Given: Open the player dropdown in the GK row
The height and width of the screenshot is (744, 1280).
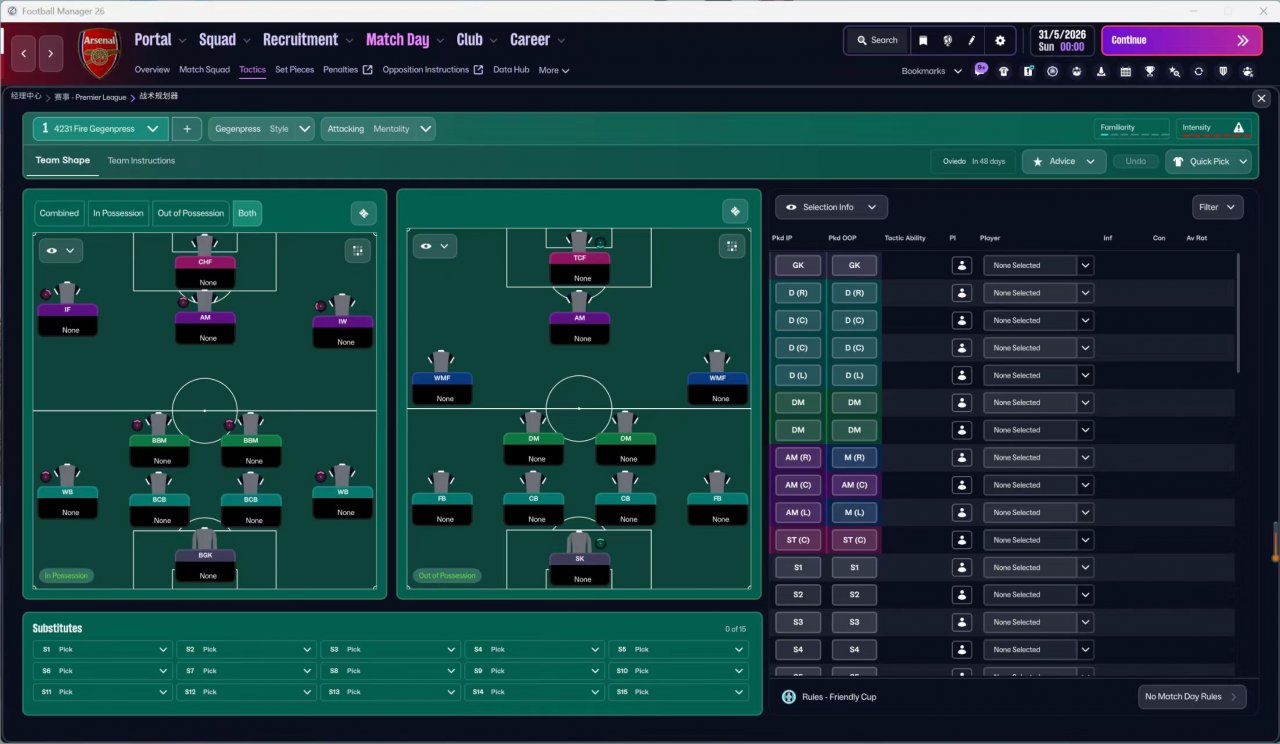Looking at the screenshot, I should pos(1038,266).
